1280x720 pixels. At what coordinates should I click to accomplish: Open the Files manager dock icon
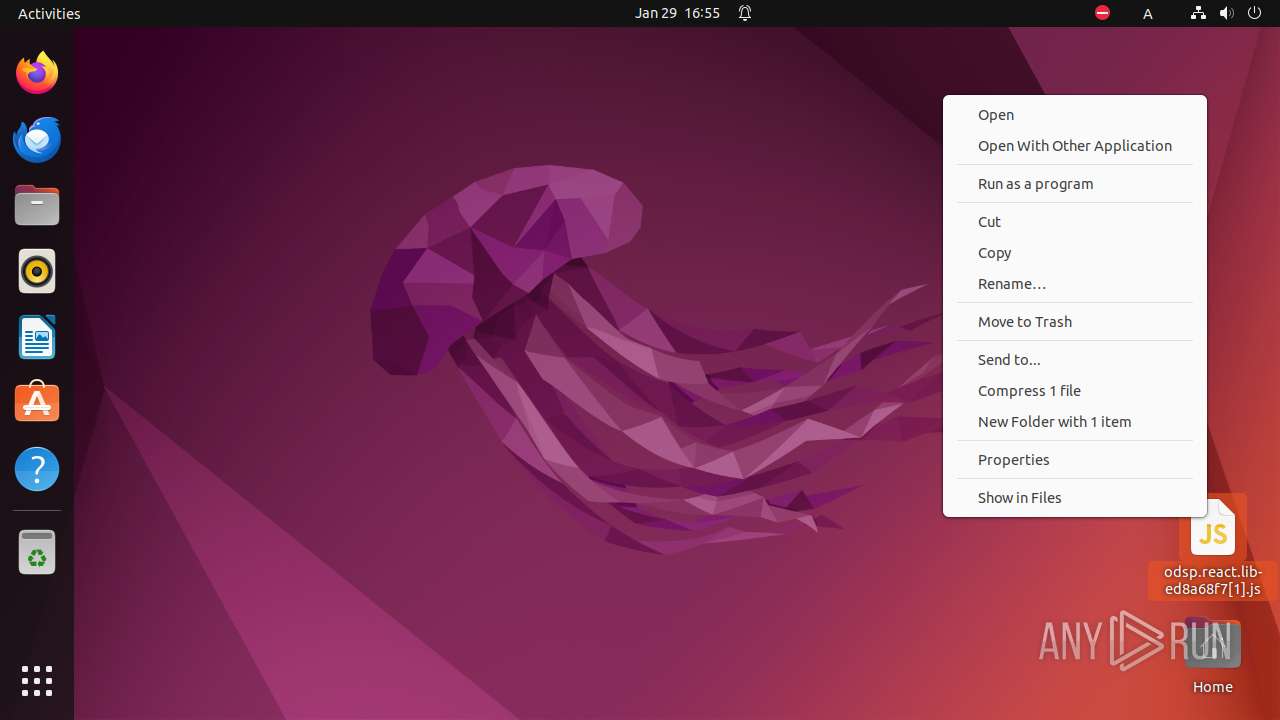pyautogui.click(x=37, y=205)
